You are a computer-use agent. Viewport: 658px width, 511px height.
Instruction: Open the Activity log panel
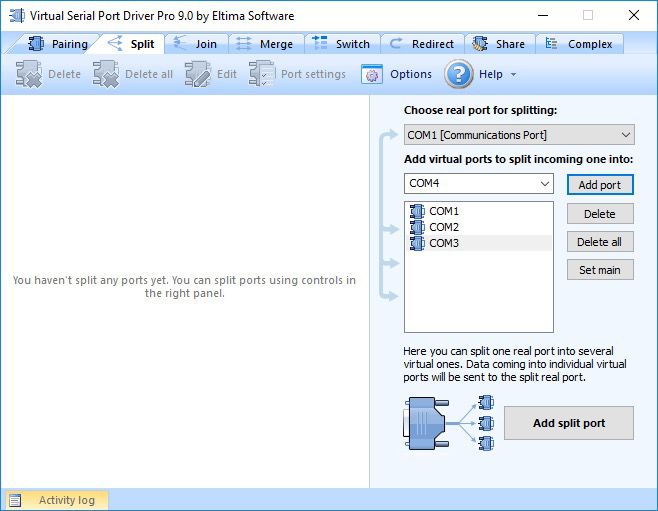(x=57, y=500)
